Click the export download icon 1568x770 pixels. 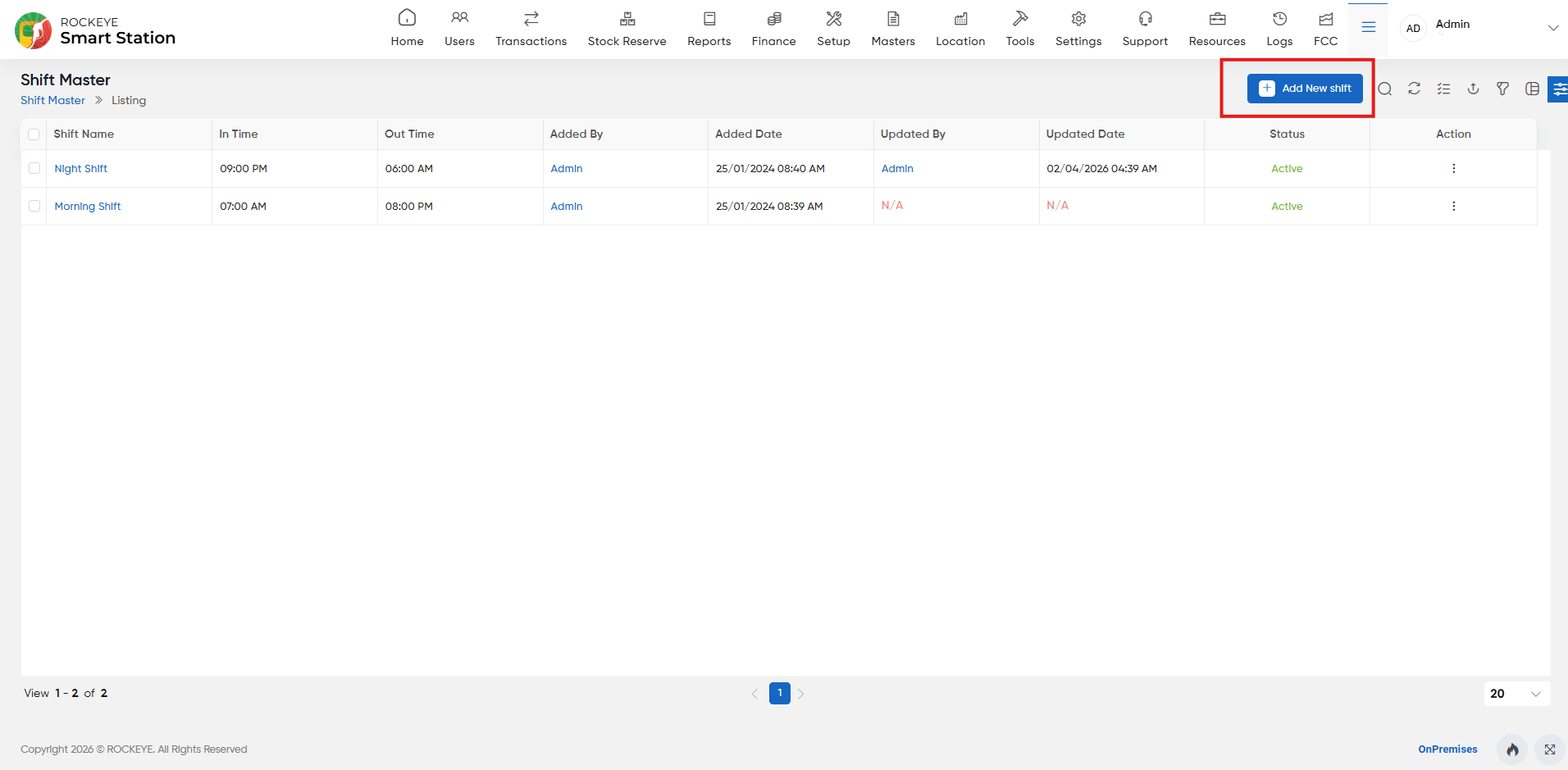click(1473, 89)
